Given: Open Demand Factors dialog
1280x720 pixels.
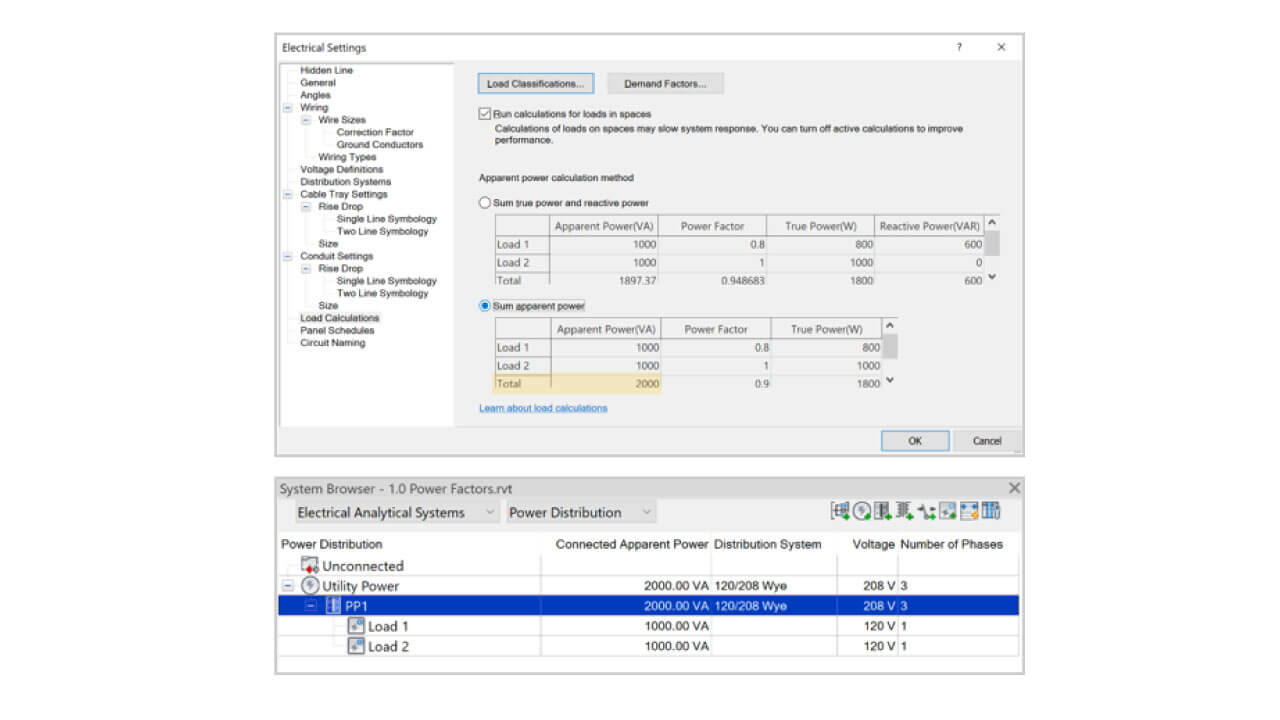Looking at the screenshot, I should pos(665,83).
